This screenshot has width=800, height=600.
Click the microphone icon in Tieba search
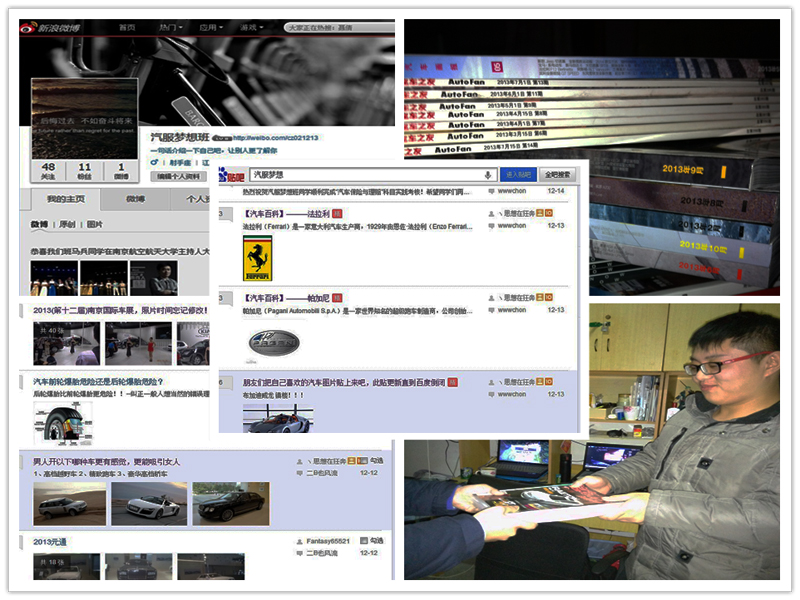click(488, 175)
